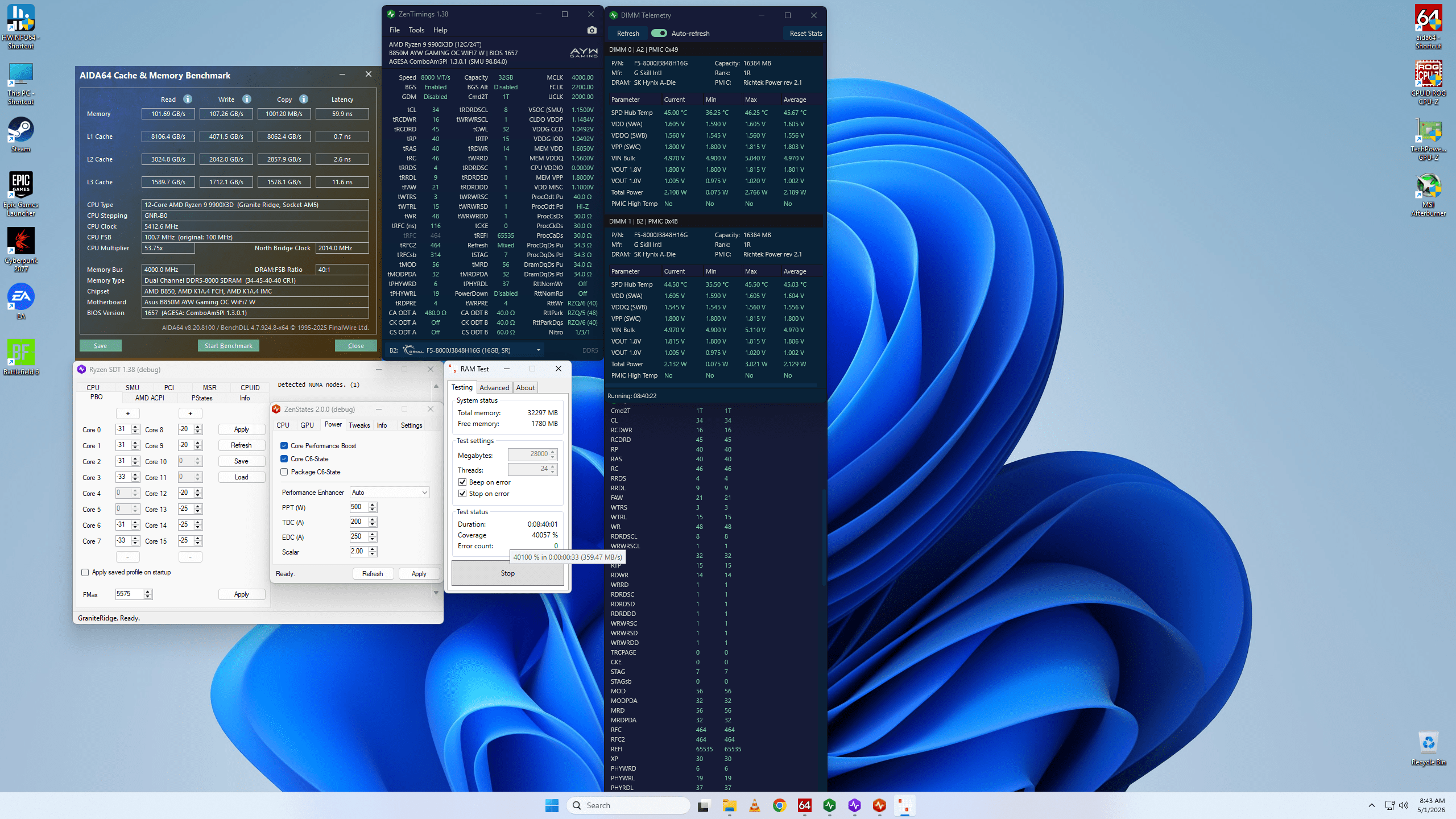Open the ZenTimings File menu

(395, 30)
